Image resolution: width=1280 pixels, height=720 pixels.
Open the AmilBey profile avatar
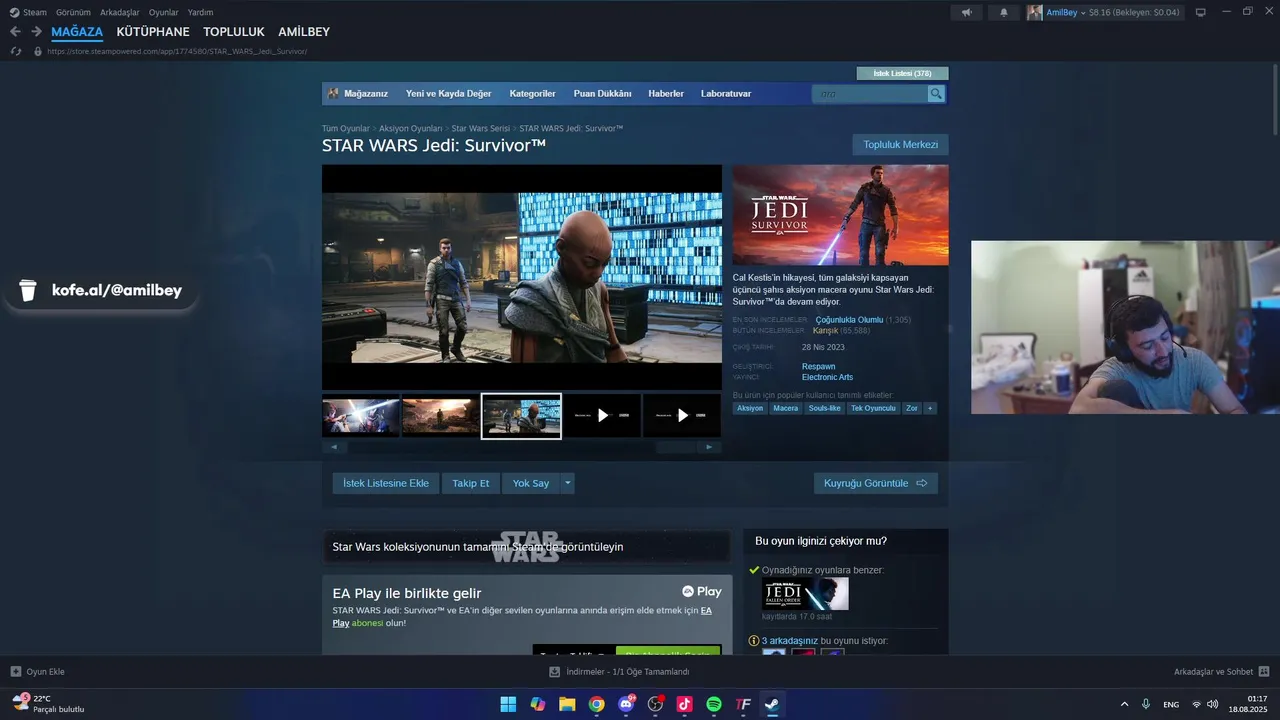coord(1034,12)
